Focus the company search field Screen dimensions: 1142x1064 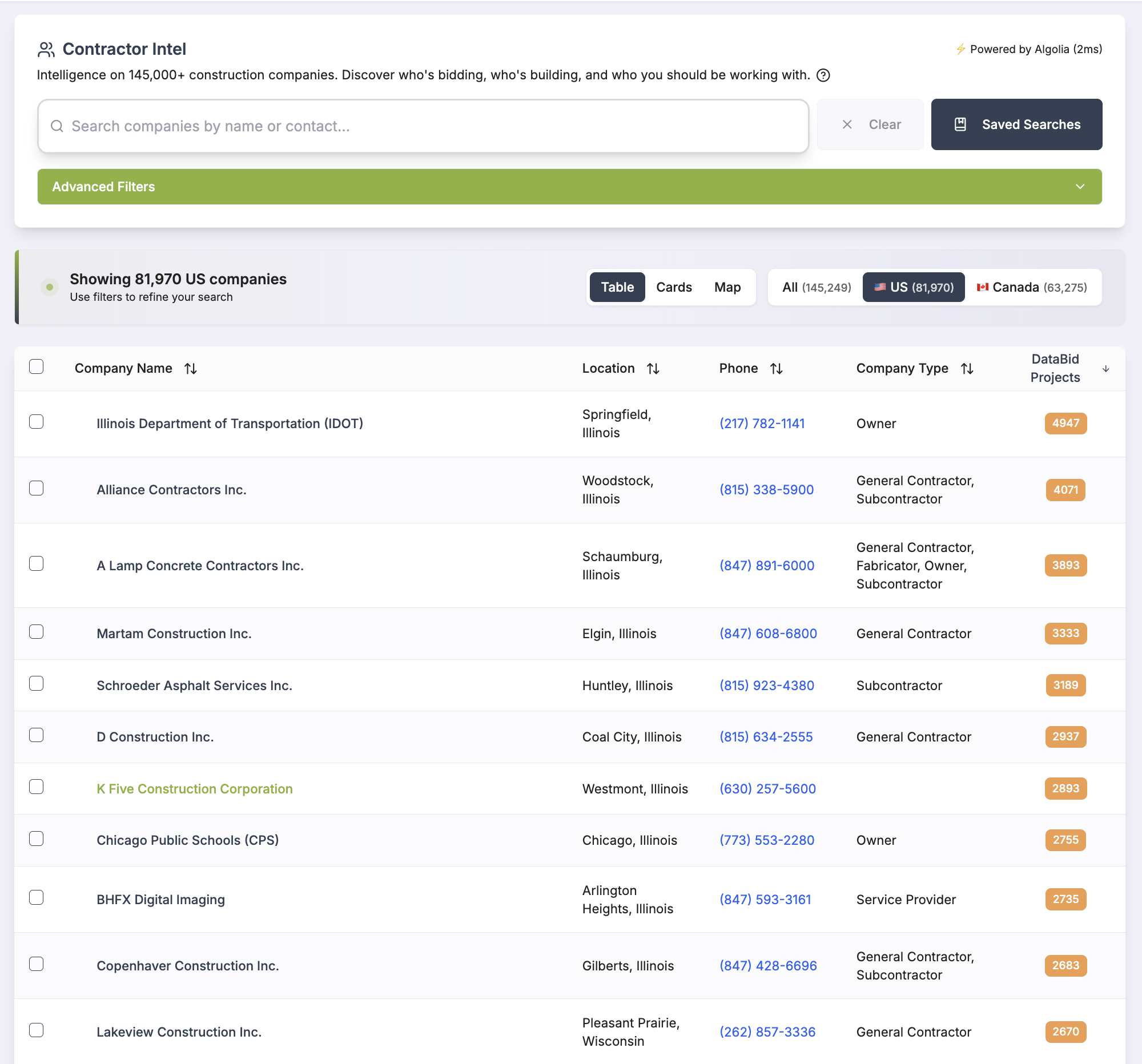pos(423,126)
